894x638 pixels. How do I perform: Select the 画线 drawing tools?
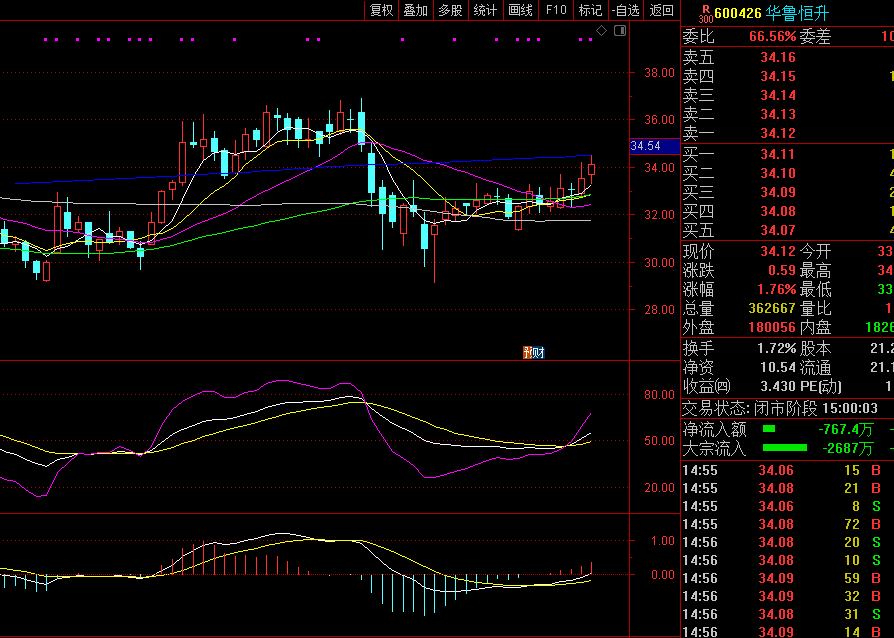[x=520, y=10]
